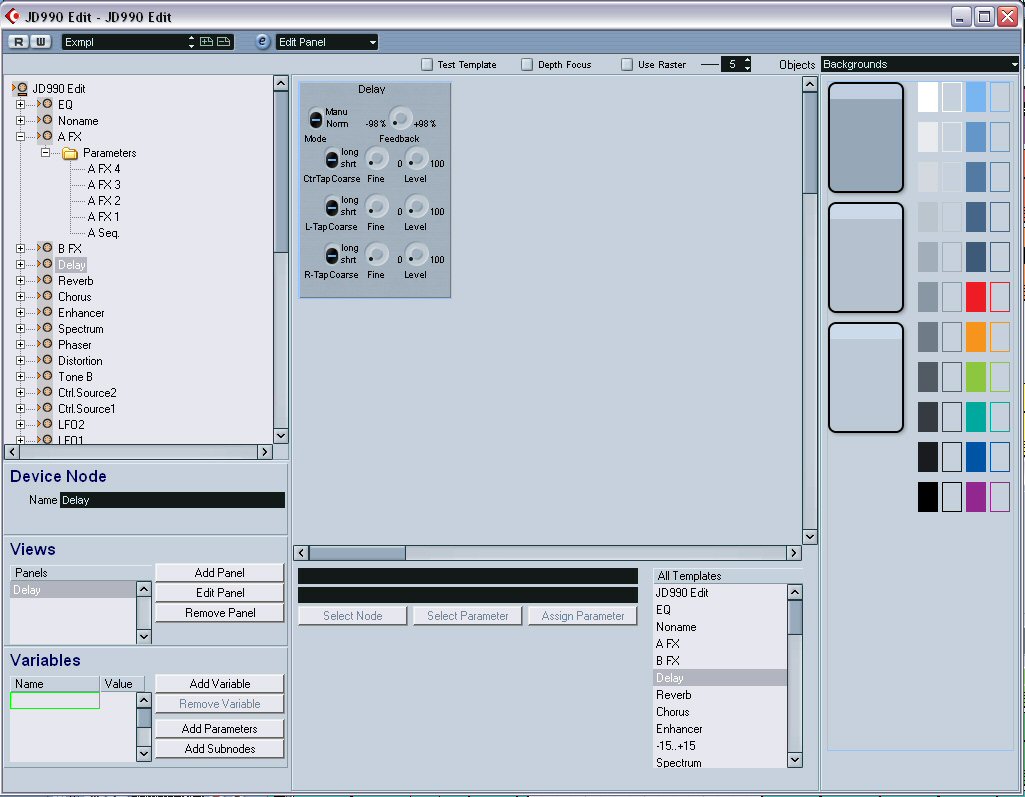
Task: Select Enhancer in All Templates list
Action: [720, 729]
